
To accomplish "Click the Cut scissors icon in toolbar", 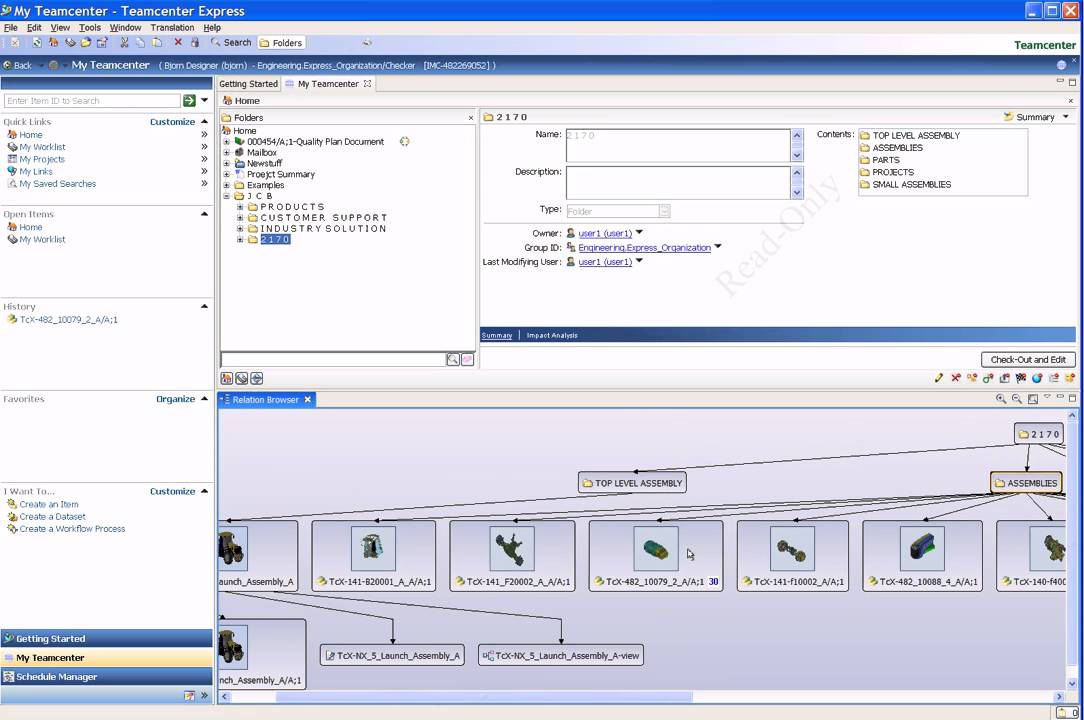I will pyautogui.click(x=124, y=42).
